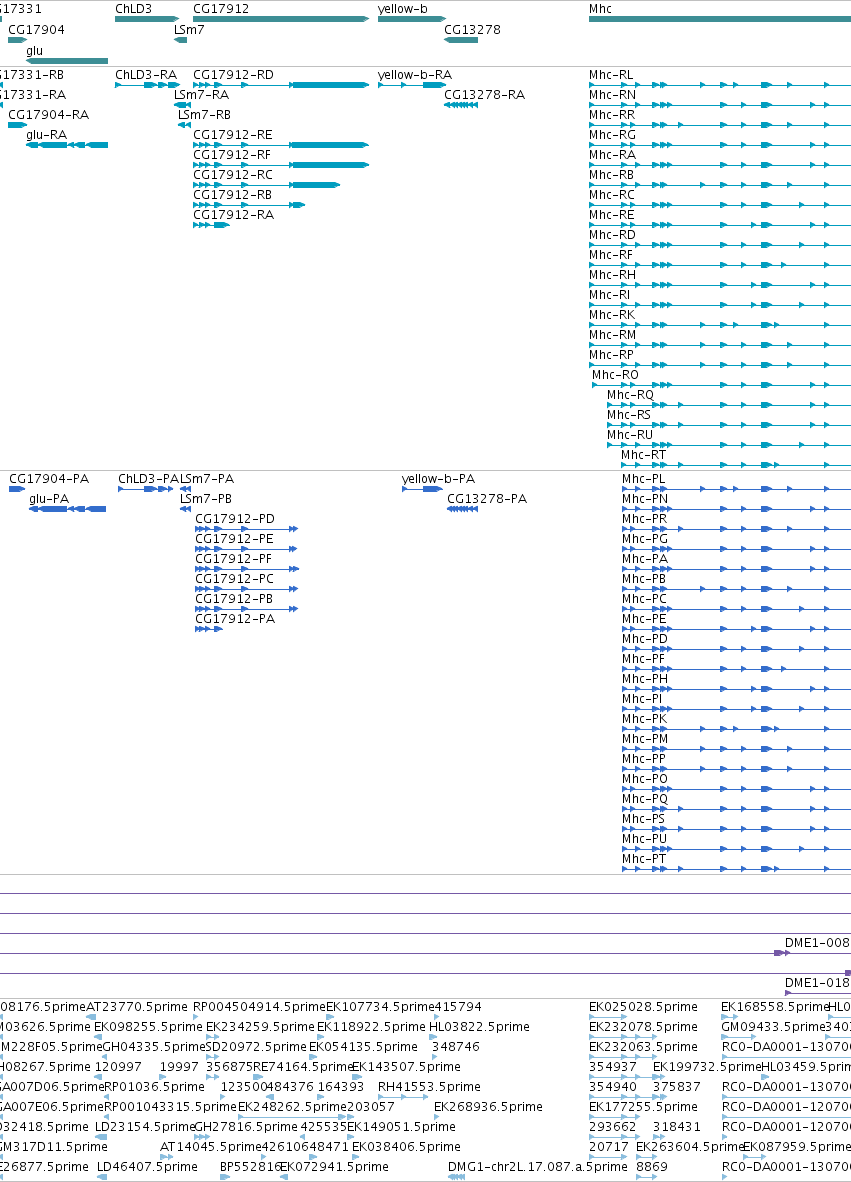Select the Mhc gene label
This screenshot has width=851, height=1182.
pos(600,9)
